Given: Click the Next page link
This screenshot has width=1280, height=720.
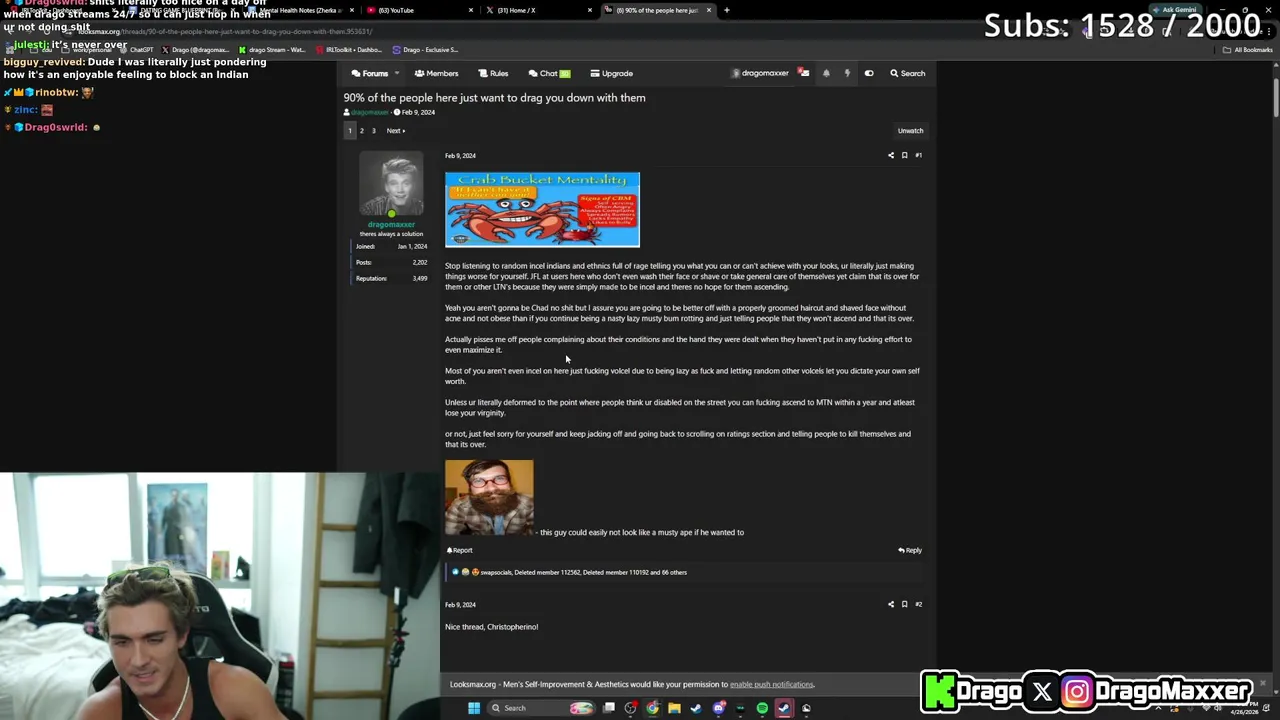Looking at the screenshot, I should pyautogui.click(x=396, y=131).
